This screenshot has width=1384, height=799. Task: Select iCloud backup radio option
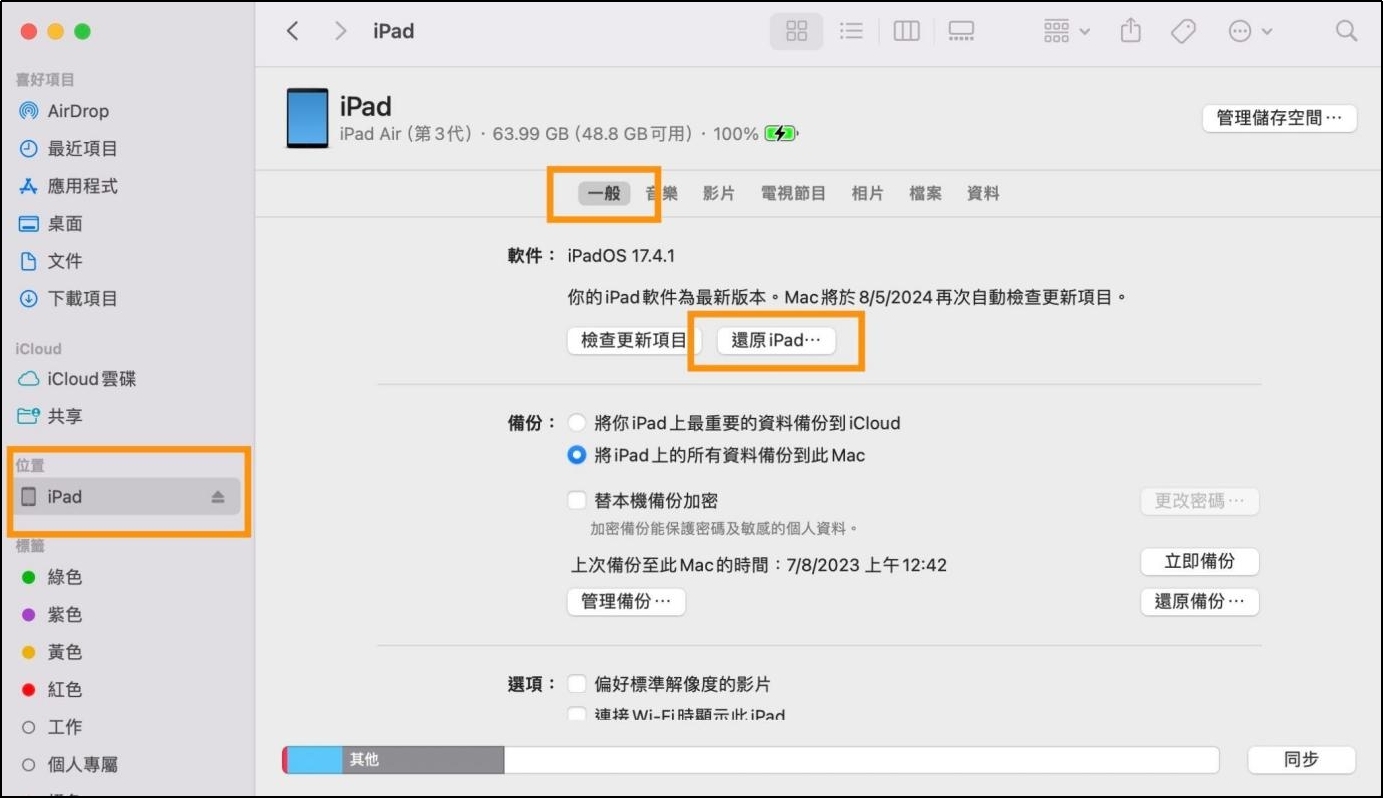click(577, 423)
